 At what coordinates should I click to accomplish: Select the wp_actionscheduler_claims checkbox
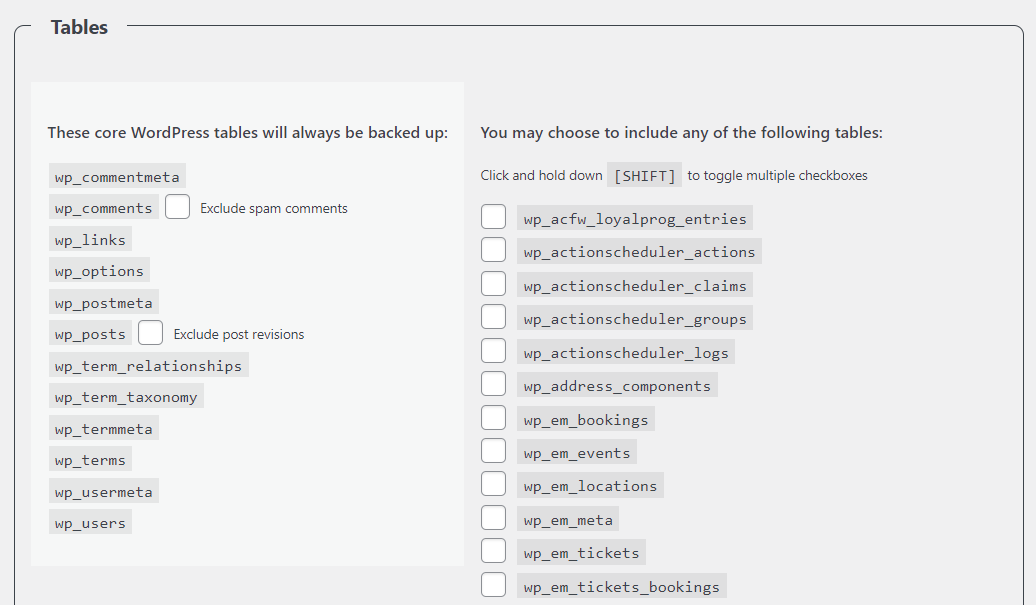[x=494, y=283]
